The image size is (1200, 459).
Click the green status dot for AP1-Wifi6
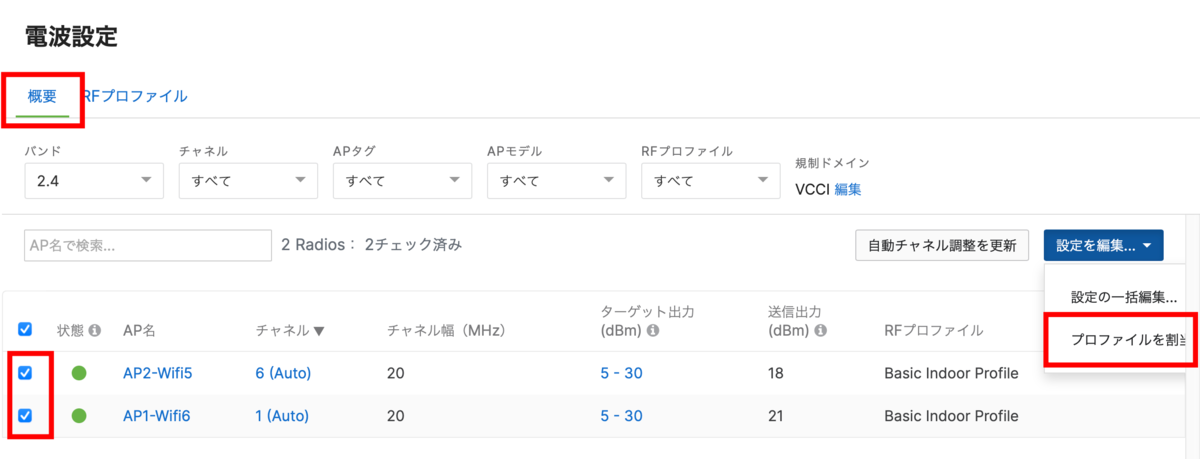pyautogui.click(x=79, y=415)
